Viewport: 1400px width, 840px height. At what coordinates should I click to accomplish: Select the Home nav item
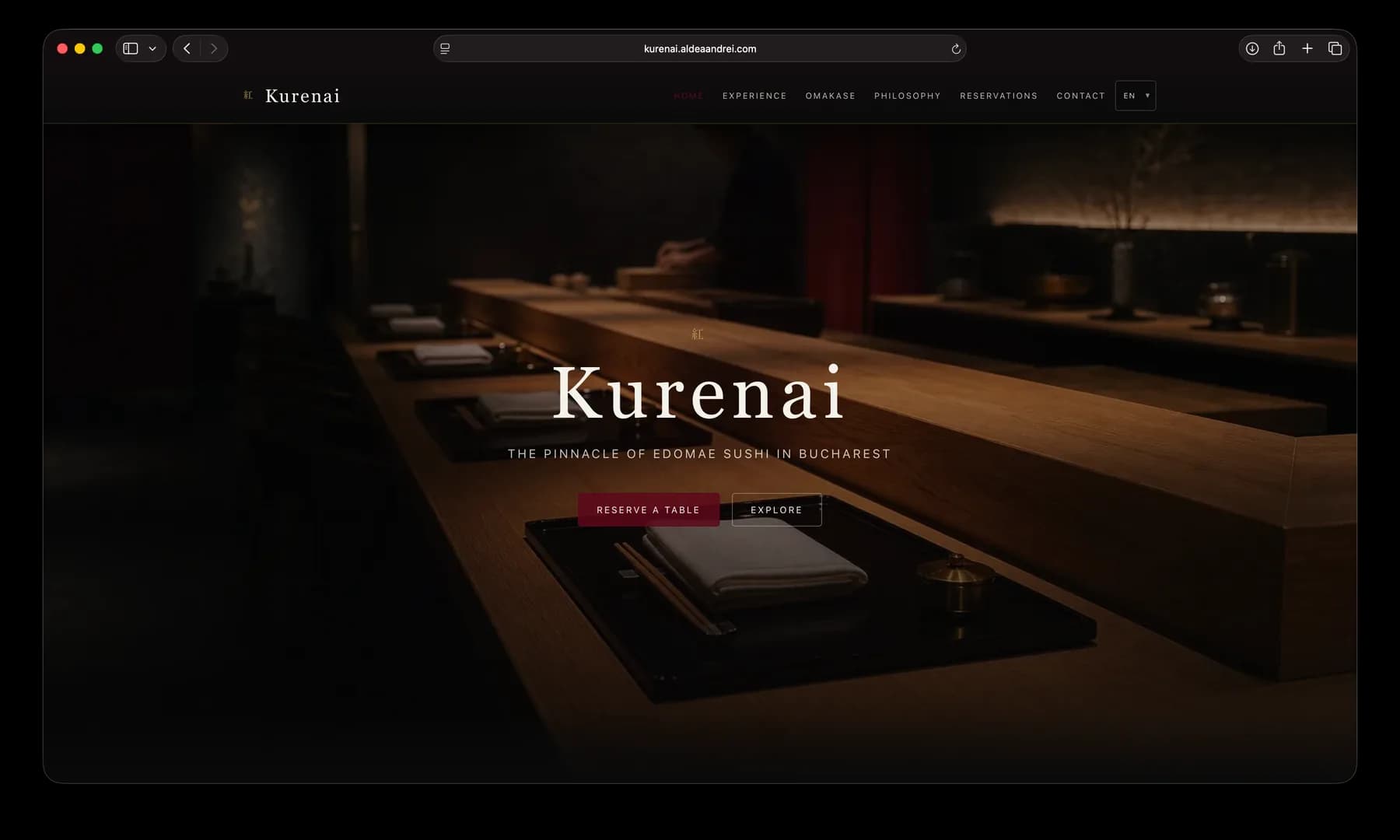click(x=688, y=96)
